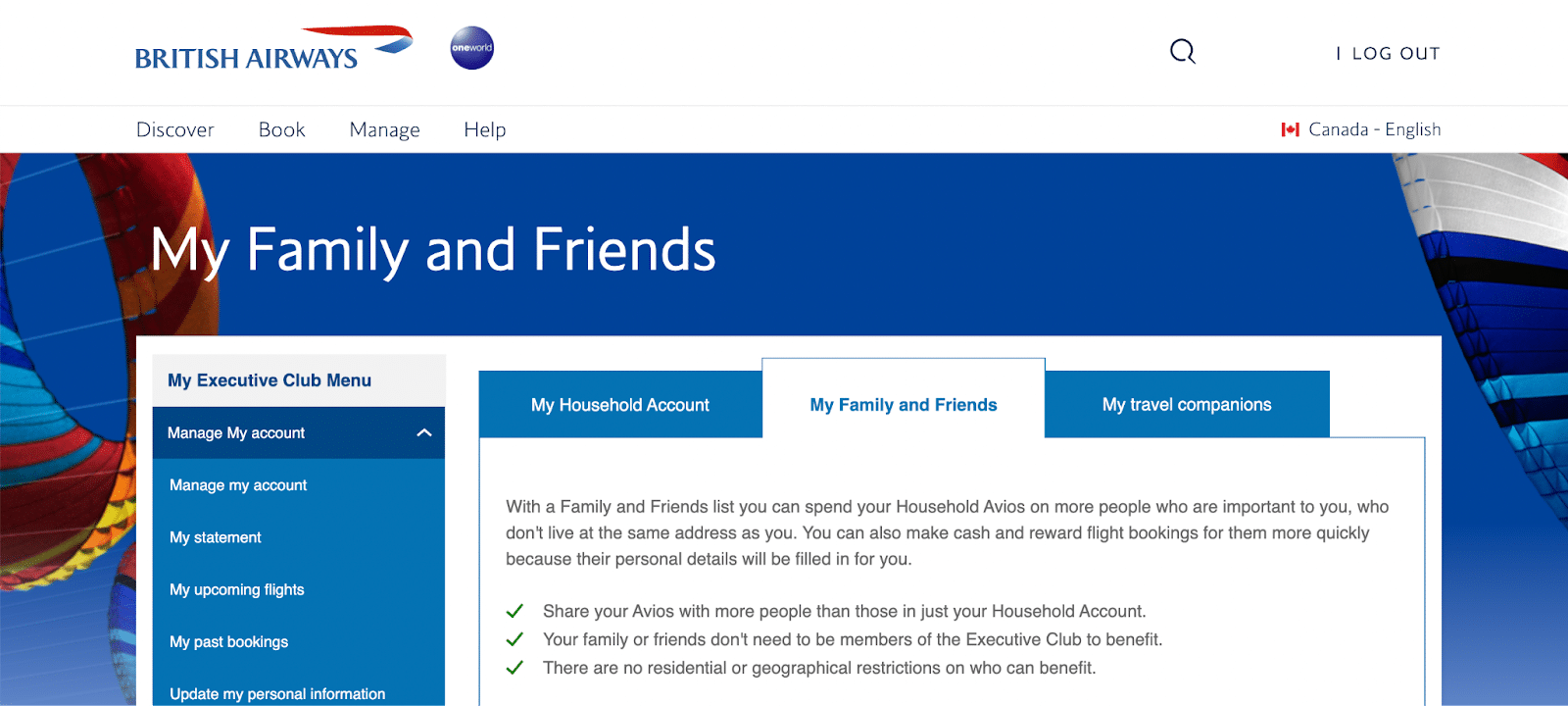Image resolution: width=1568 pixels, height=706 pixels.
Task: Switch to My Household Account tab
Action: point(619,405)
